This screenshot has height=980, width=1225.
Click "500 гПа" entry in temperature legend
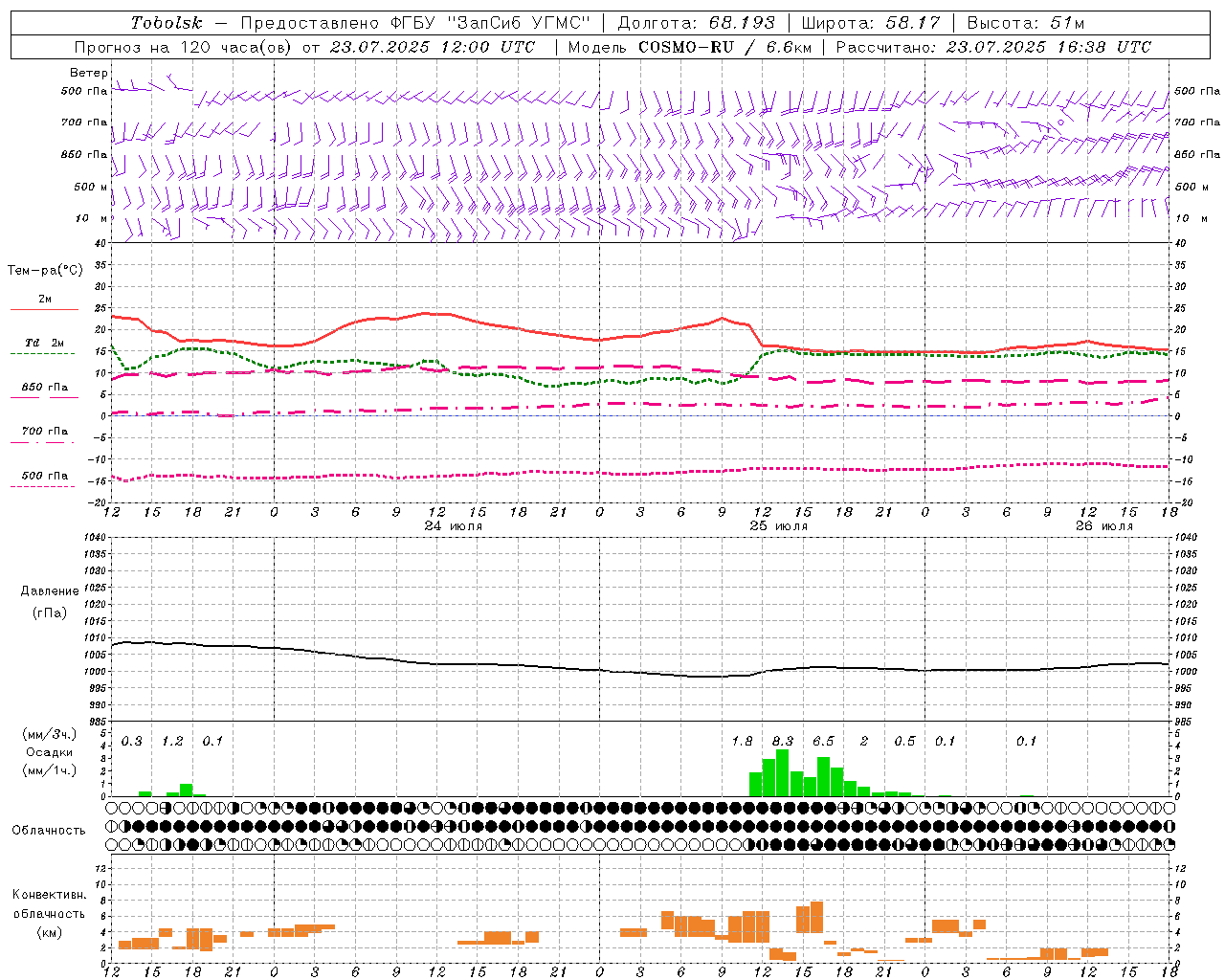pyautogui.click(x=44, y=476)
